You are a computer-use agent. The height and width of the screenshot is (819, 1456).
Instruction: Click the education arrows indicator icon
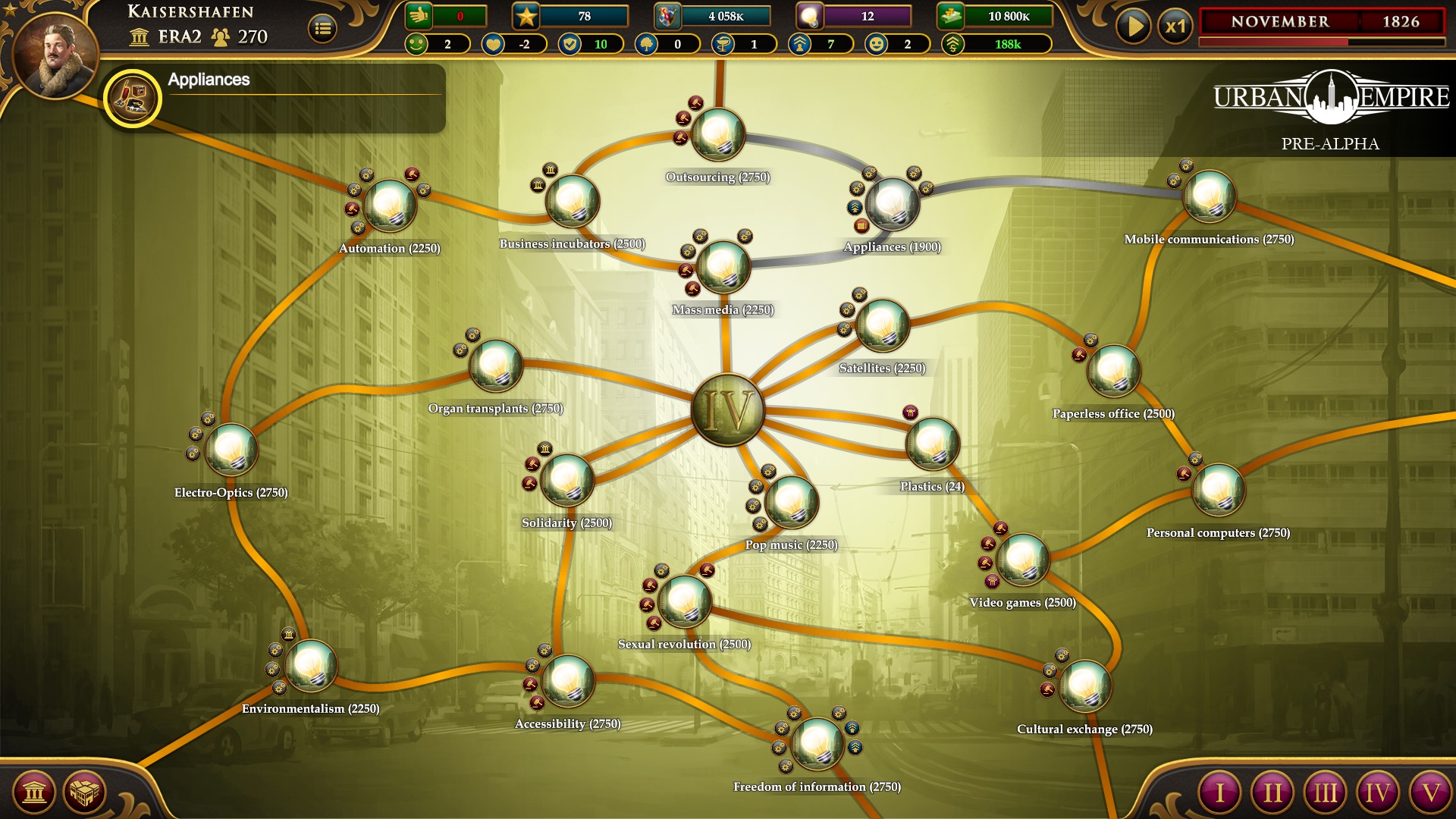pos(799,44)
